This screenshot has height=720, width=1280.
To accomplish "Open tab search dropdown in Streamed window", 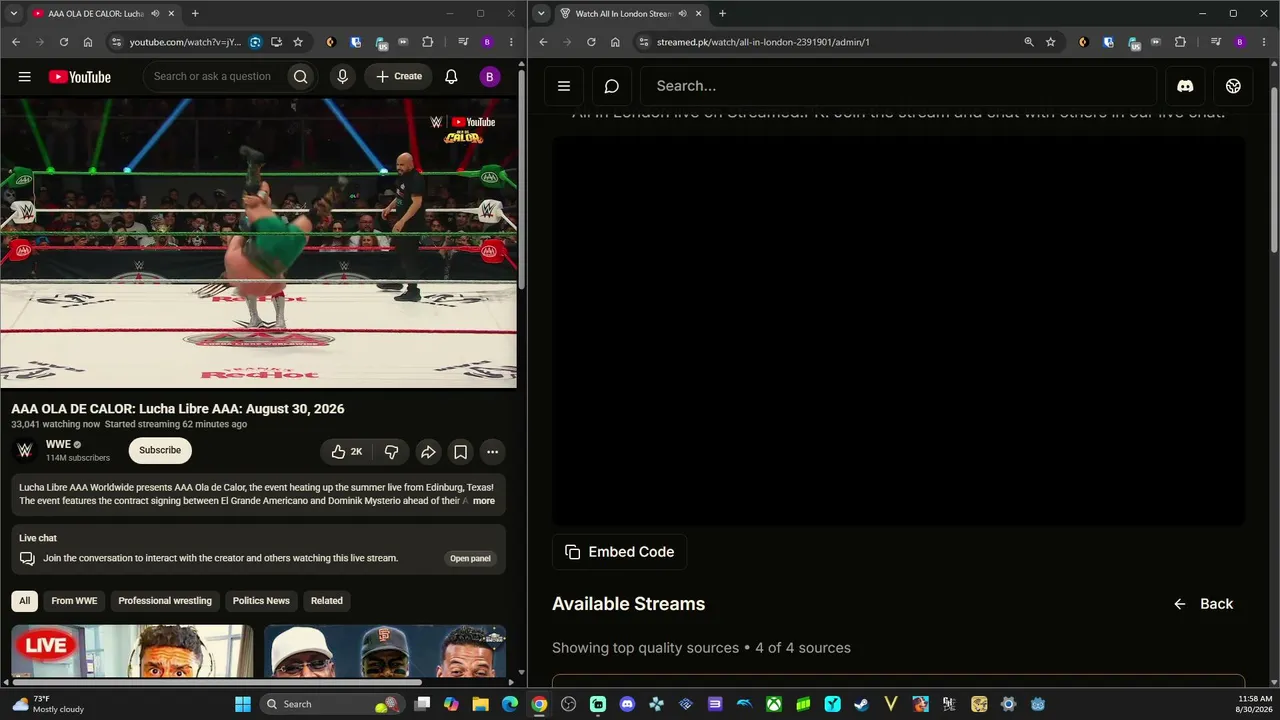I will [x=541, y=14].
